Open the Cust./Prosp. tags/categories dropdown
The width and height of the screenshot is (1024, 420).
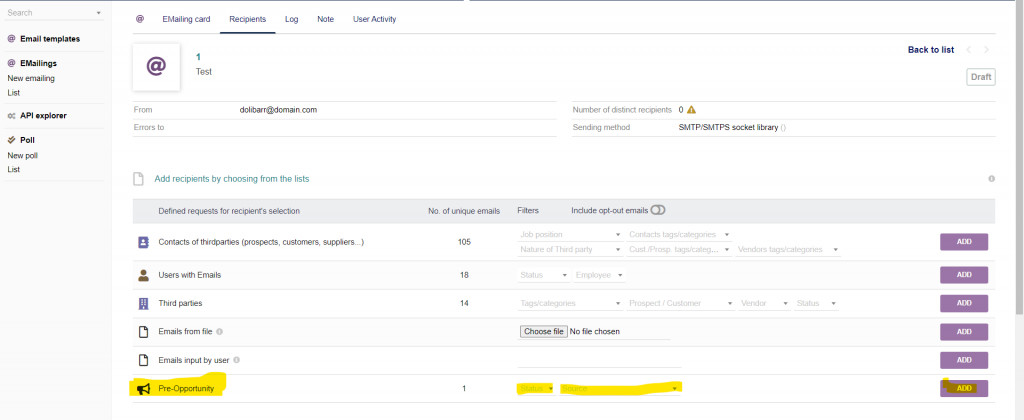[679, 250]
